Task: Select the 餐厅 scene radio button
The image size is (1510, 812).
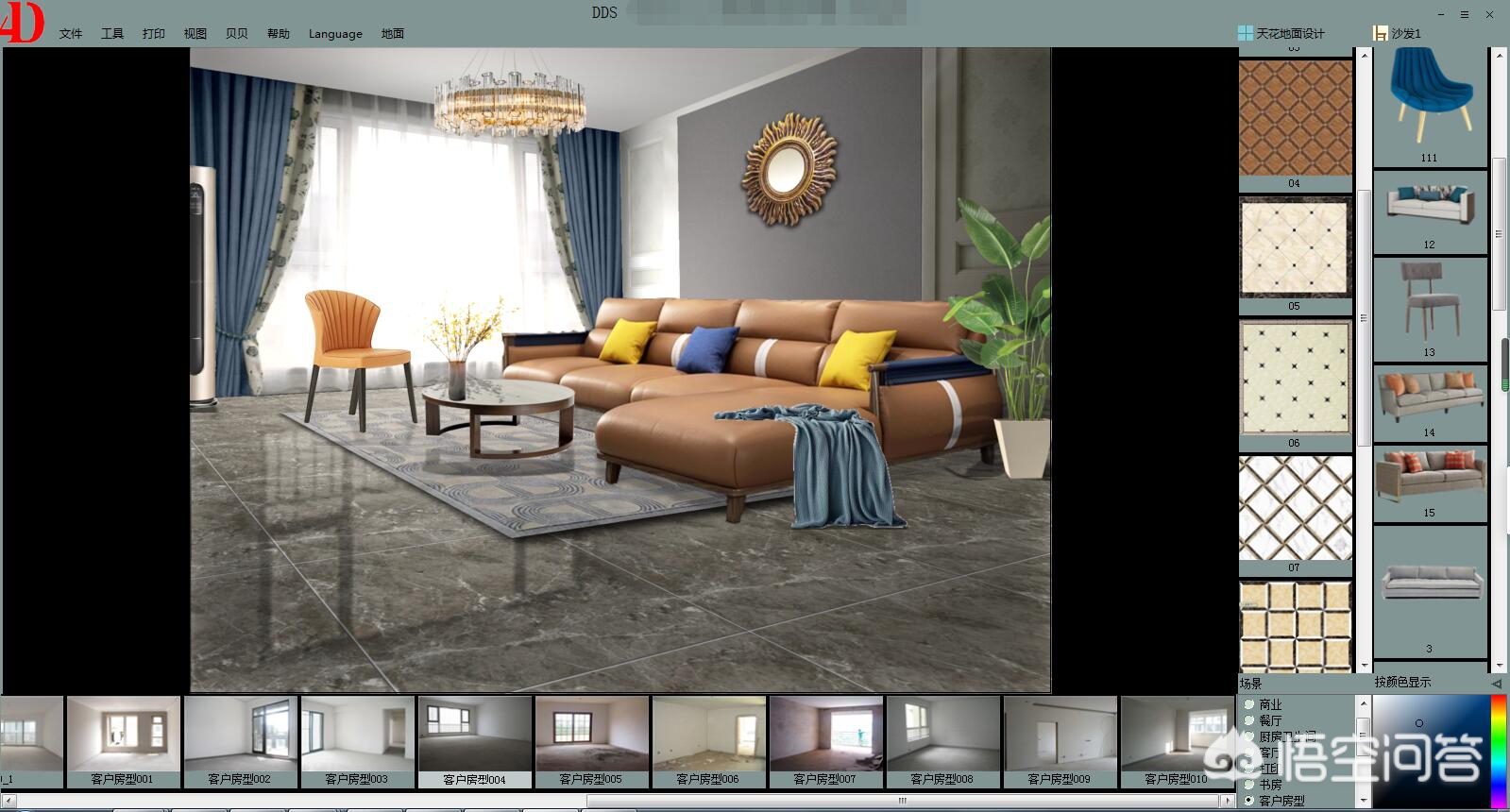Action: point(1249,720)
